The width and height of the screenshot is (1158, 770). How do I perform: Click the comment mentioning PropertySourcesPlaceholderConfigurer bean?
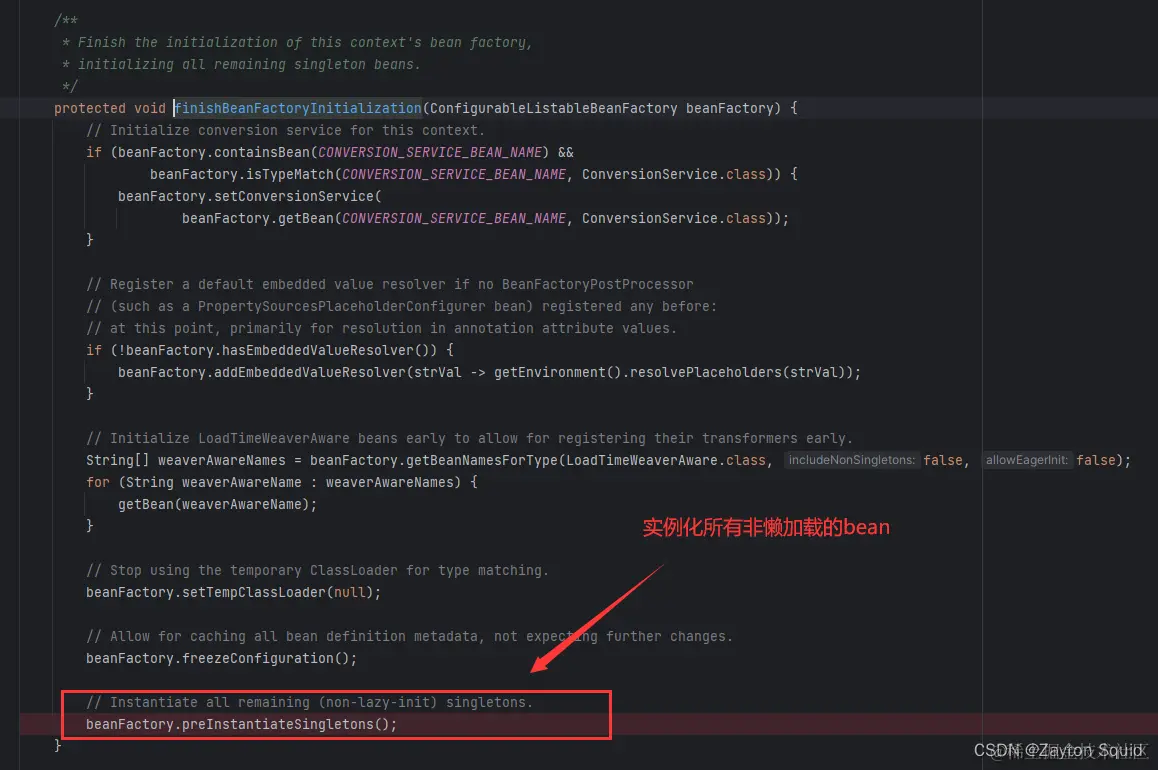pyautogui.click(x=402, y=306)
